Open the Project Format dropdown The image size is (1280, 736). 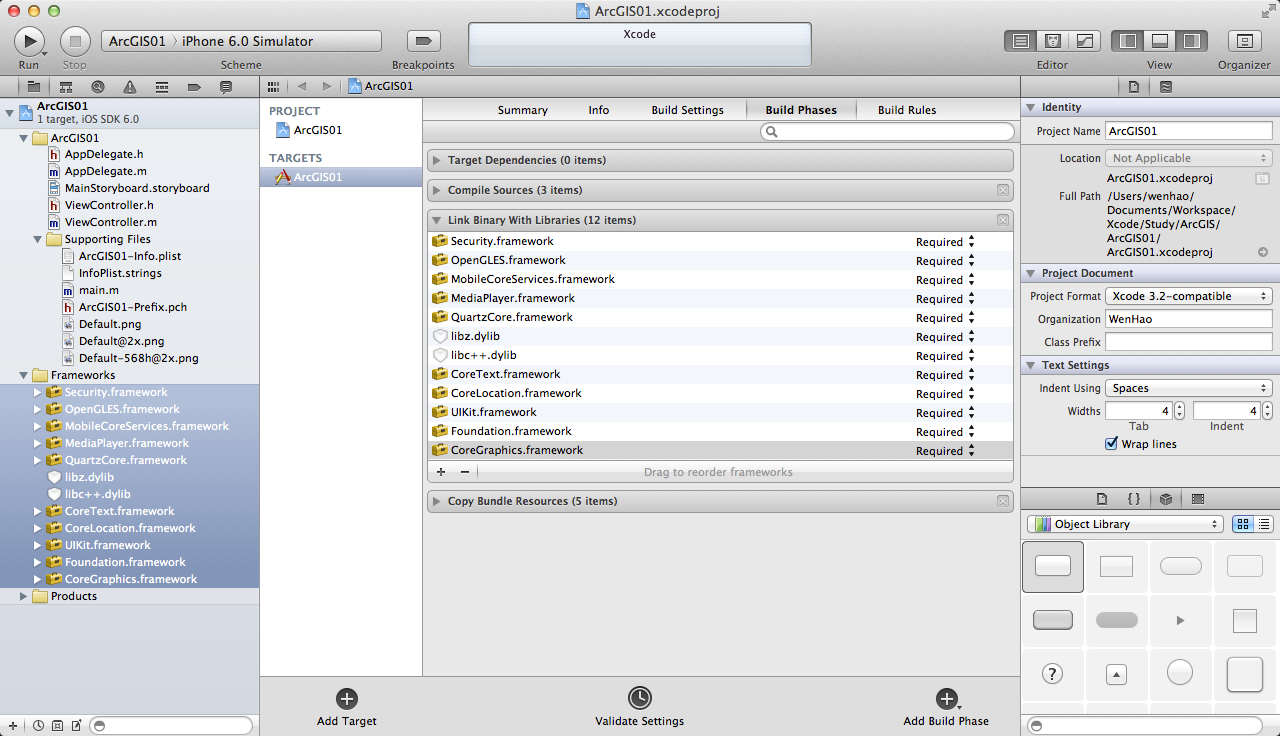[x=1188, y=296]
